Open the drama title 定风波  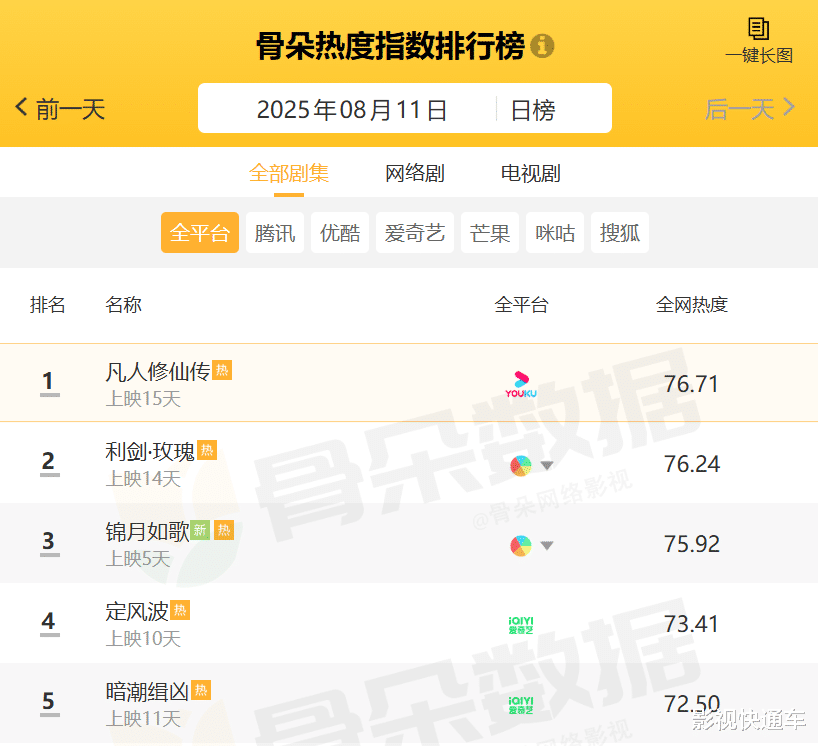point(137,611)
